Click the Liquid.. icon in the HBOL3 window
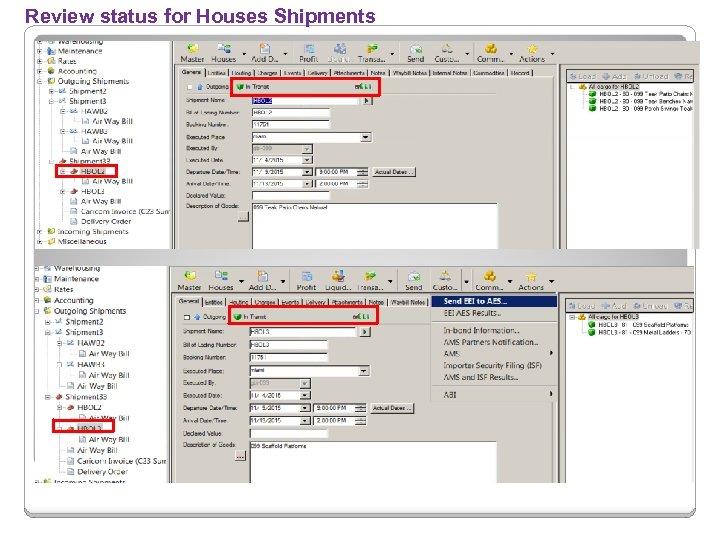Image resolution: width=720 pixels, height=540 pixels. 338,276
